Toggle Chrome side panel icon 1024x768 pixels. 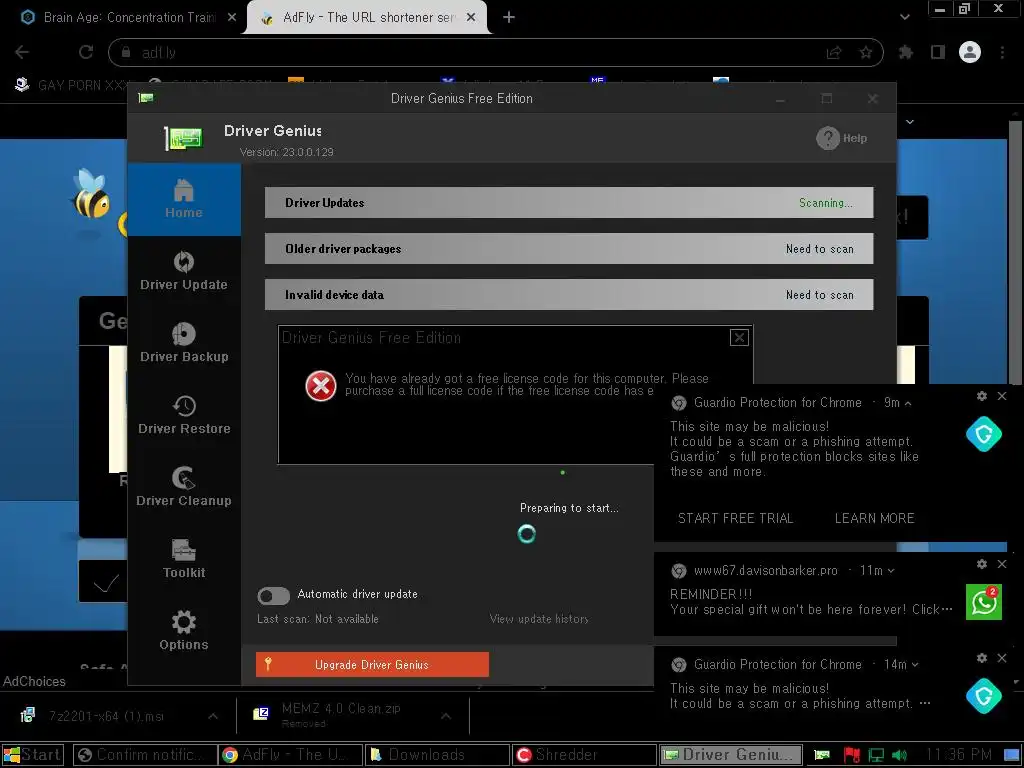click(938, 52)
